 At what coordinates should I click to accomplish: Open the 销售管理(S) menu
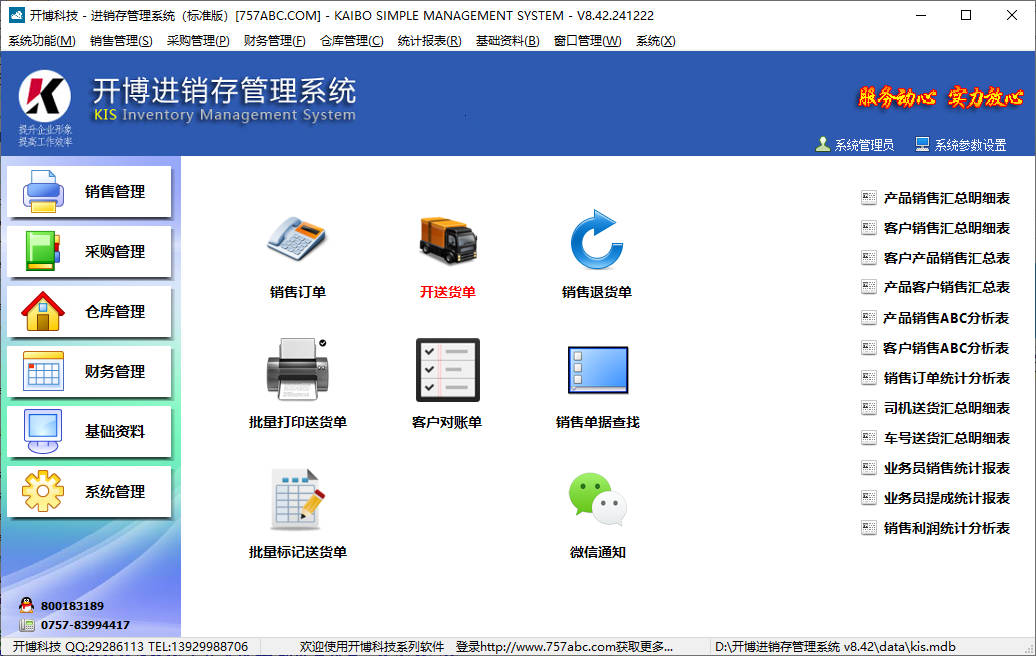click(x=121, y=41)
